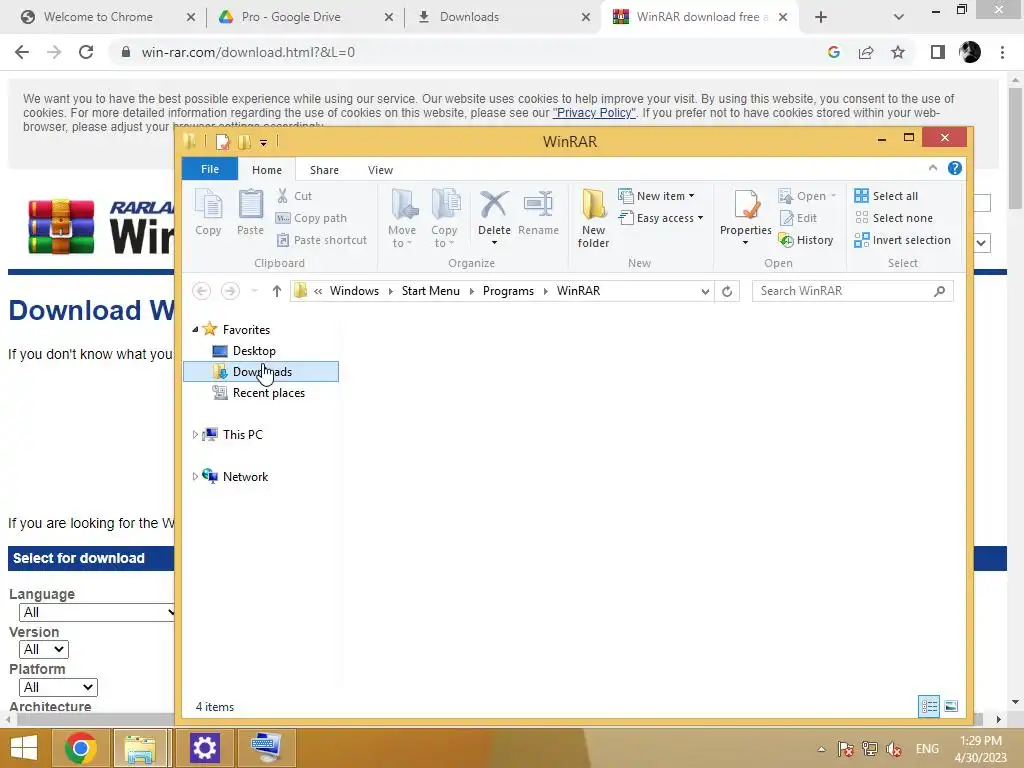Viewport: 1024px width, 768px height.
Task: Click the Paste clipboard icon
Action: coord(250,212)
